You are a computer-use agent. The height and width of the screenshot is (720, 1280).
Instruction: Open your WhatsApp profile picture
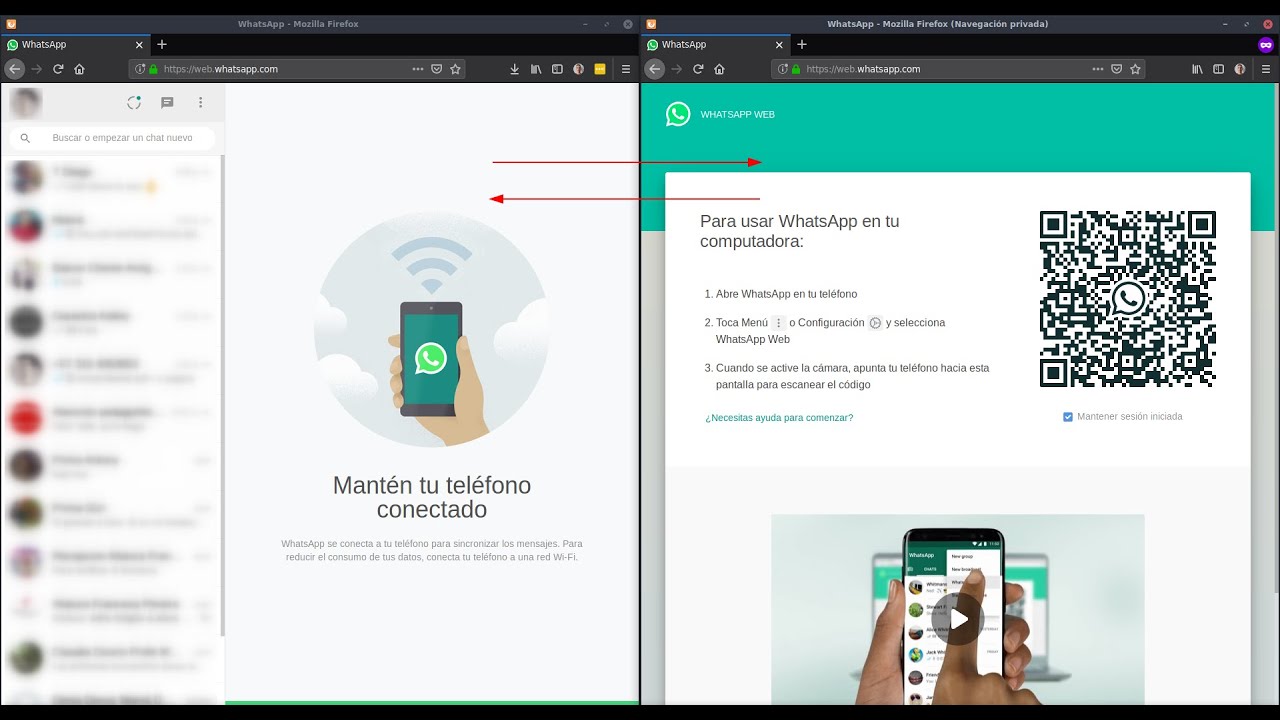click(26, 102)
